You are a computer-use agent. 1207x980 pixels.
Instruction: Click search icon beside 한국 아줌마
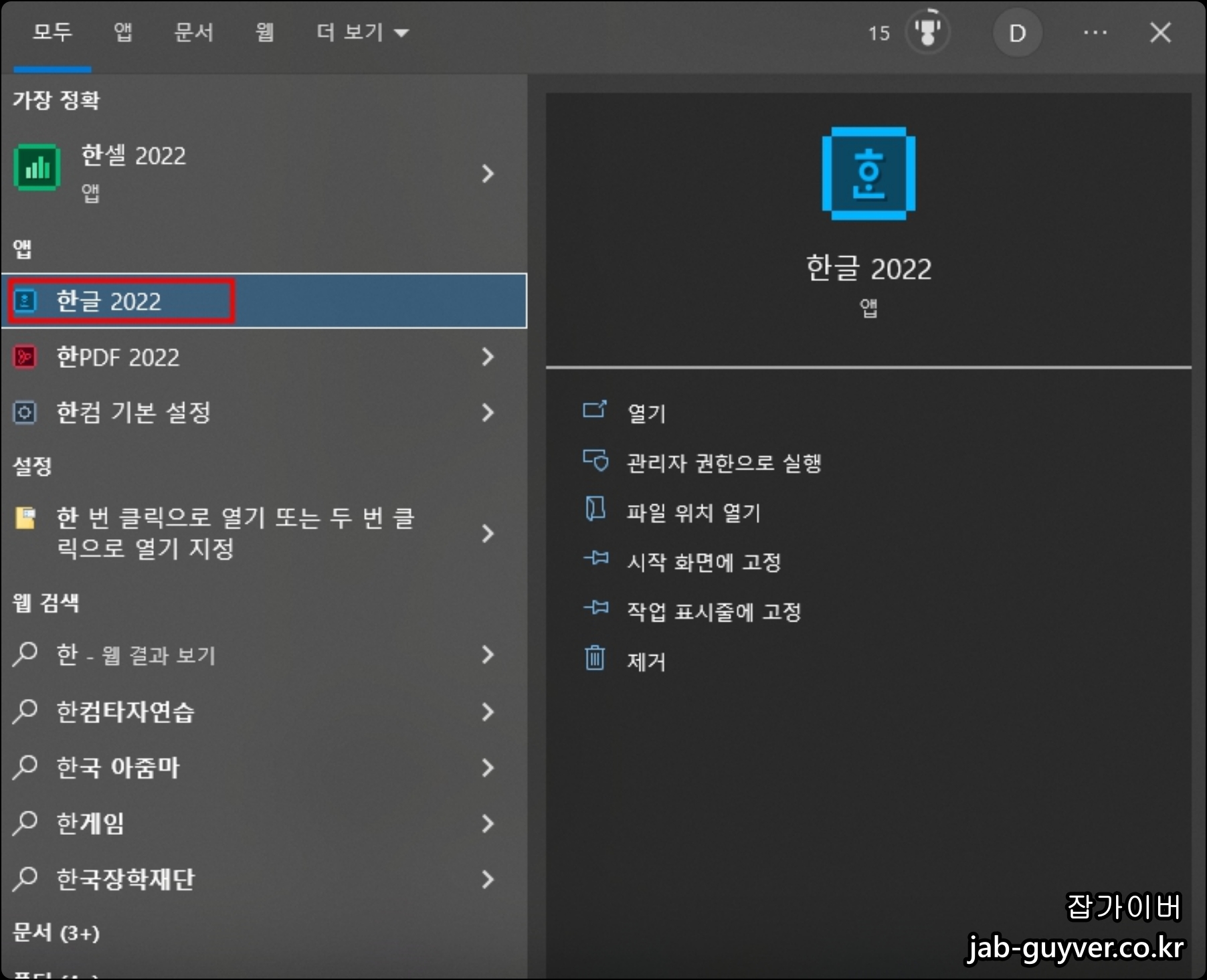pyautogui.click(x=25, y=767)
